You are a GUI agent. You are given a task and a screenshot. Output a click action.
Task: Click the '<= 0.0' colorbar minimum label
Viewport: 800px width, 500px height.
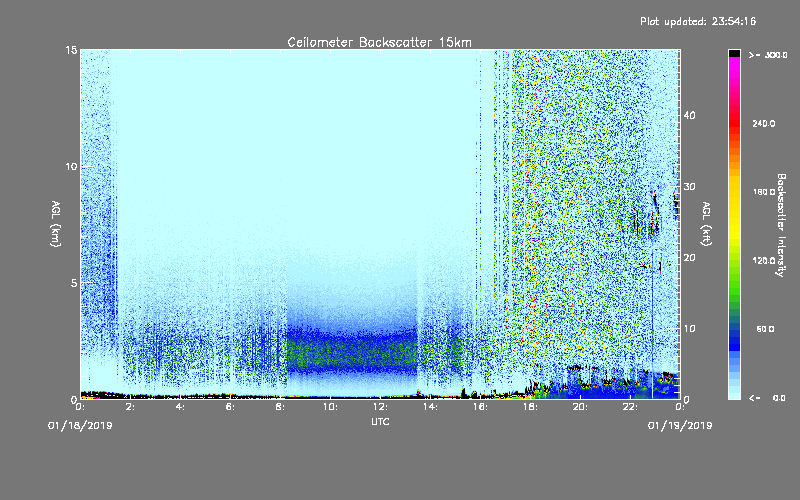[767, 398]
